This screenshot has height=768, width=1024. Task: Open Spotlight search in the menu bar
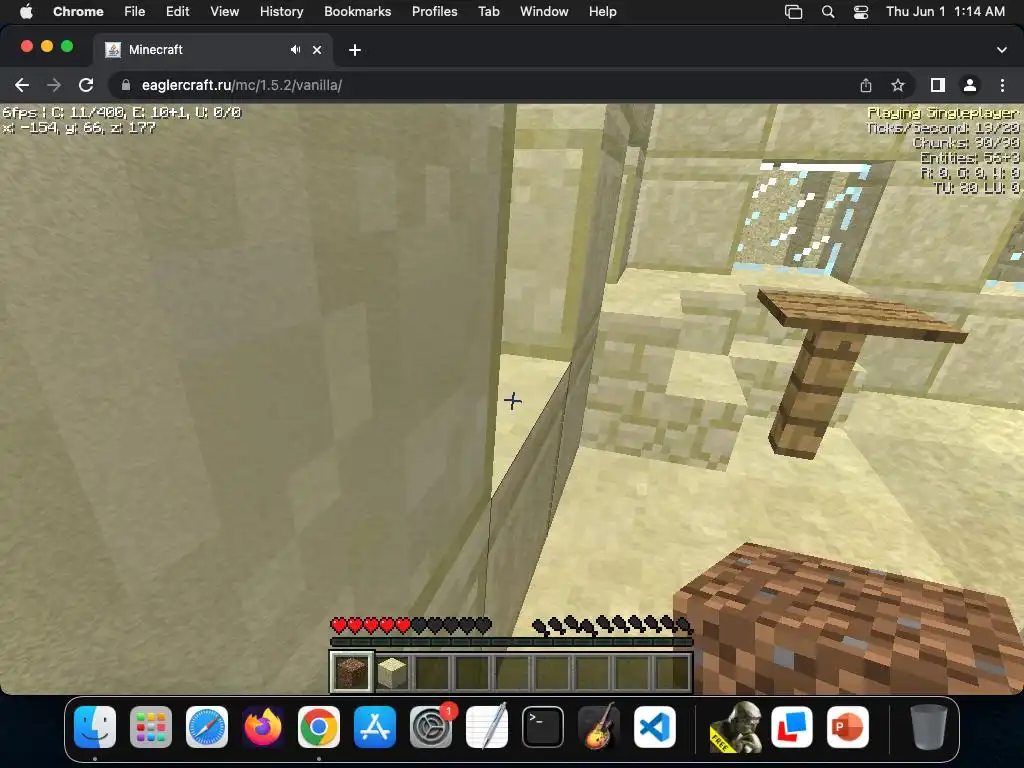click(827, 11)
